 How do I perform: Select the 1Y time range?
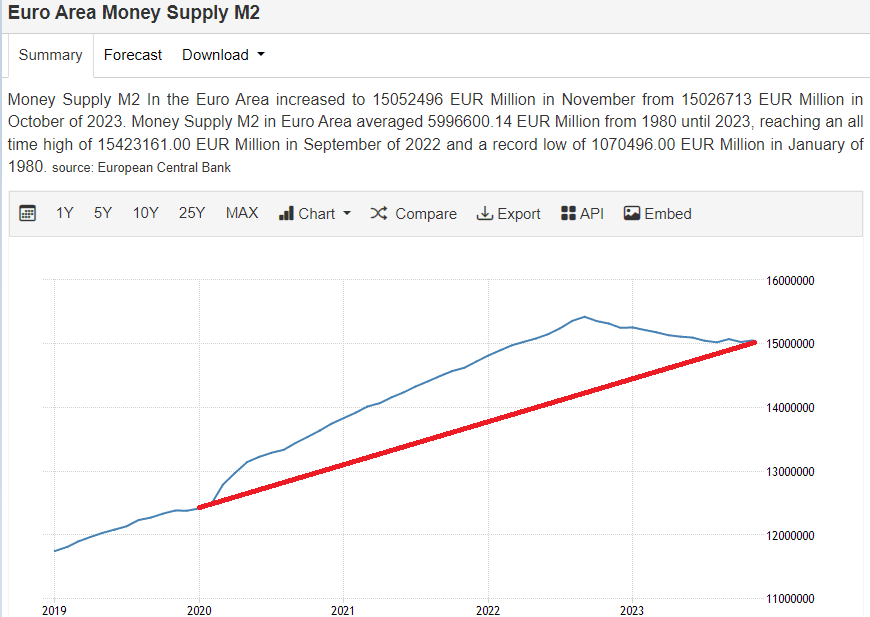pos(64,213)
